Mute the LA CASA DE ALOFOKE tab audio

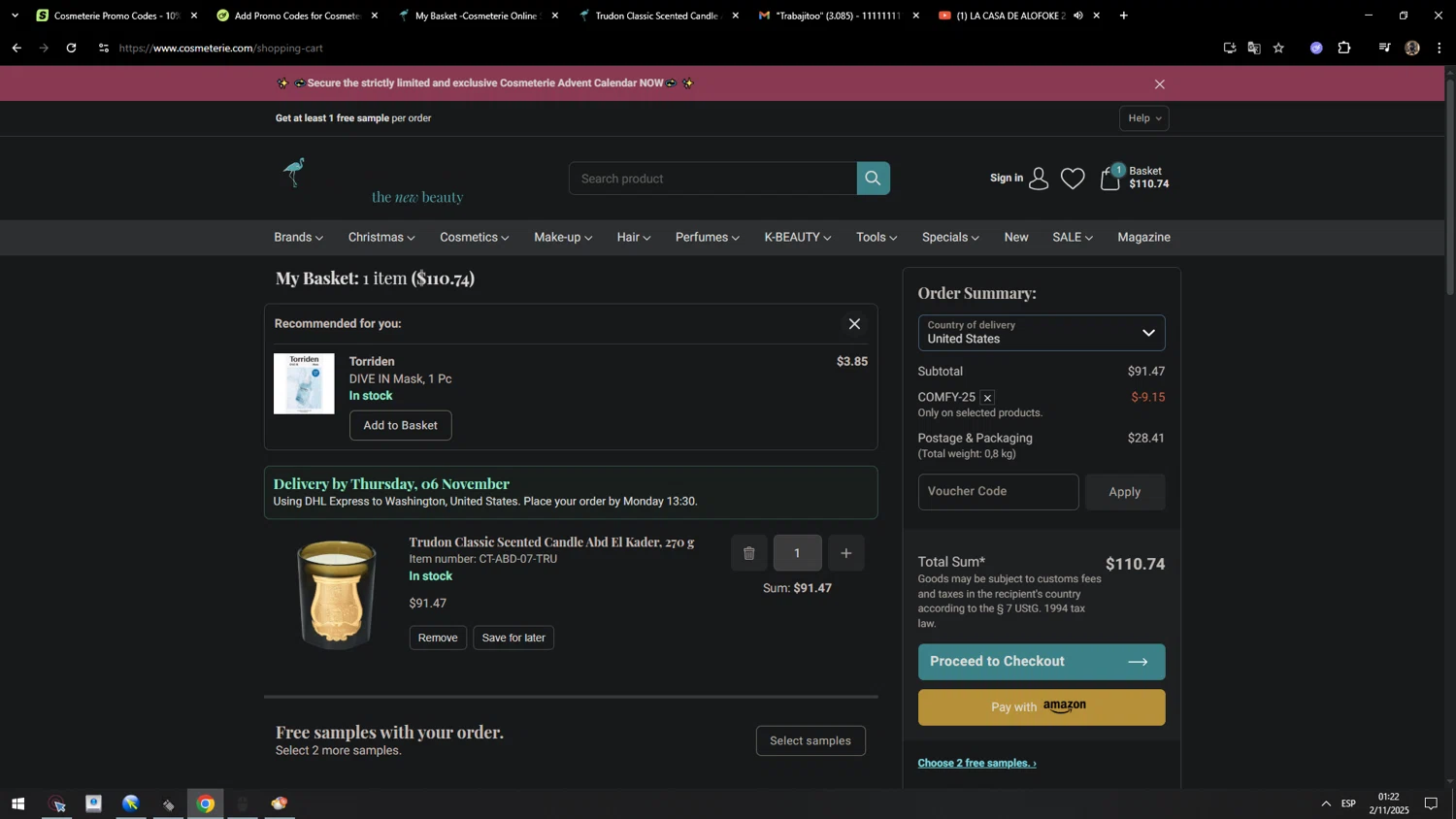1077,16
